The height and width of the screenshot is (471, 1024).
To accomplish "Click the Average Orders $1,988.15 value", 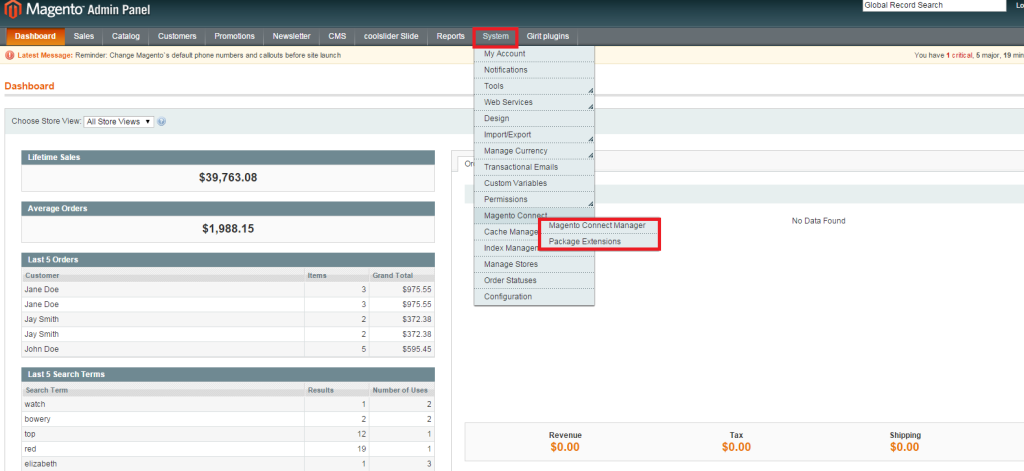I will [x=228, y=229].
